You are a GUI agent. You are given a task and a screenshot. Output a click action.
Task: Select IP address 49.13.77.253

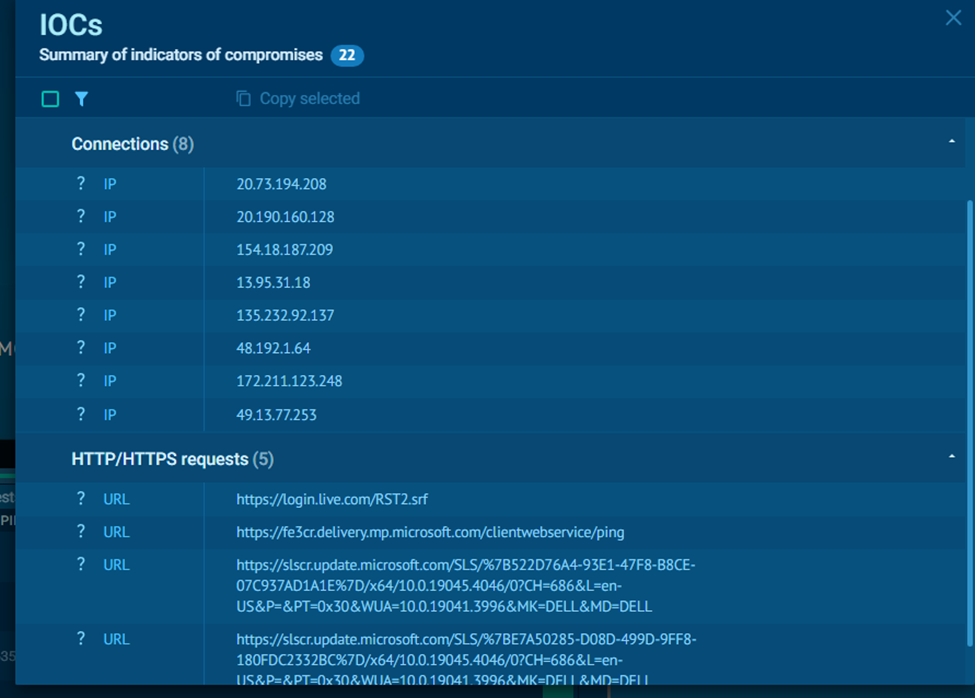point(277,415)
